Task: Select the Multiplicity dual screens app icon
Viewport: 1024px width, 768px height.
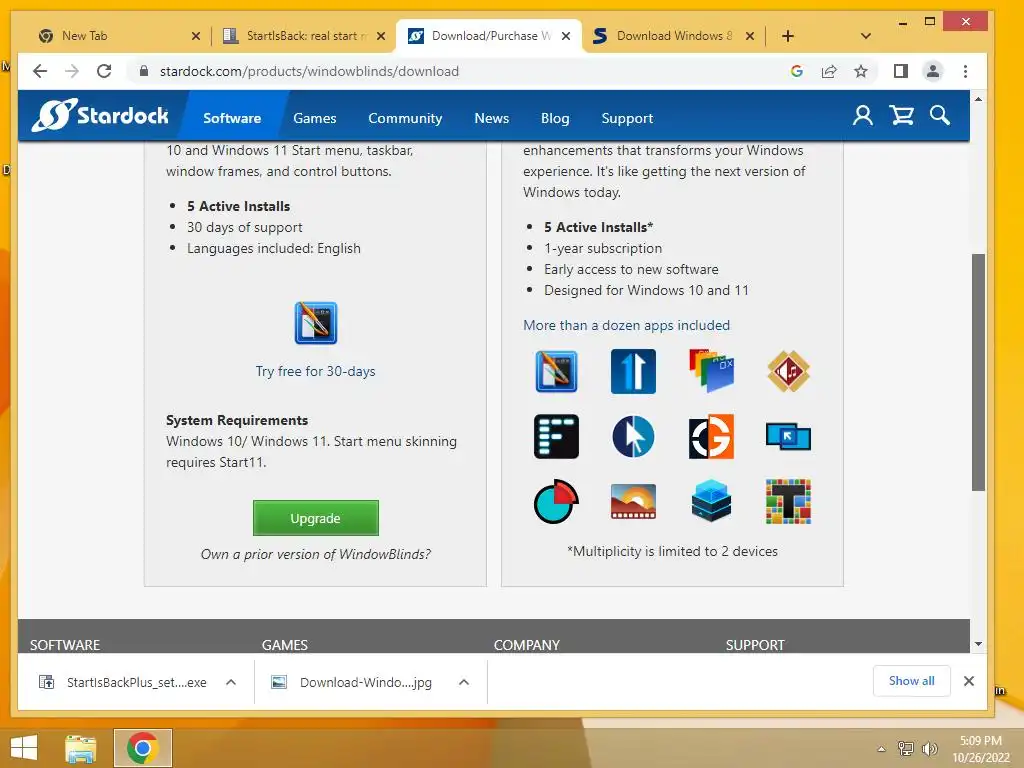Action: [x=788, y=437]
